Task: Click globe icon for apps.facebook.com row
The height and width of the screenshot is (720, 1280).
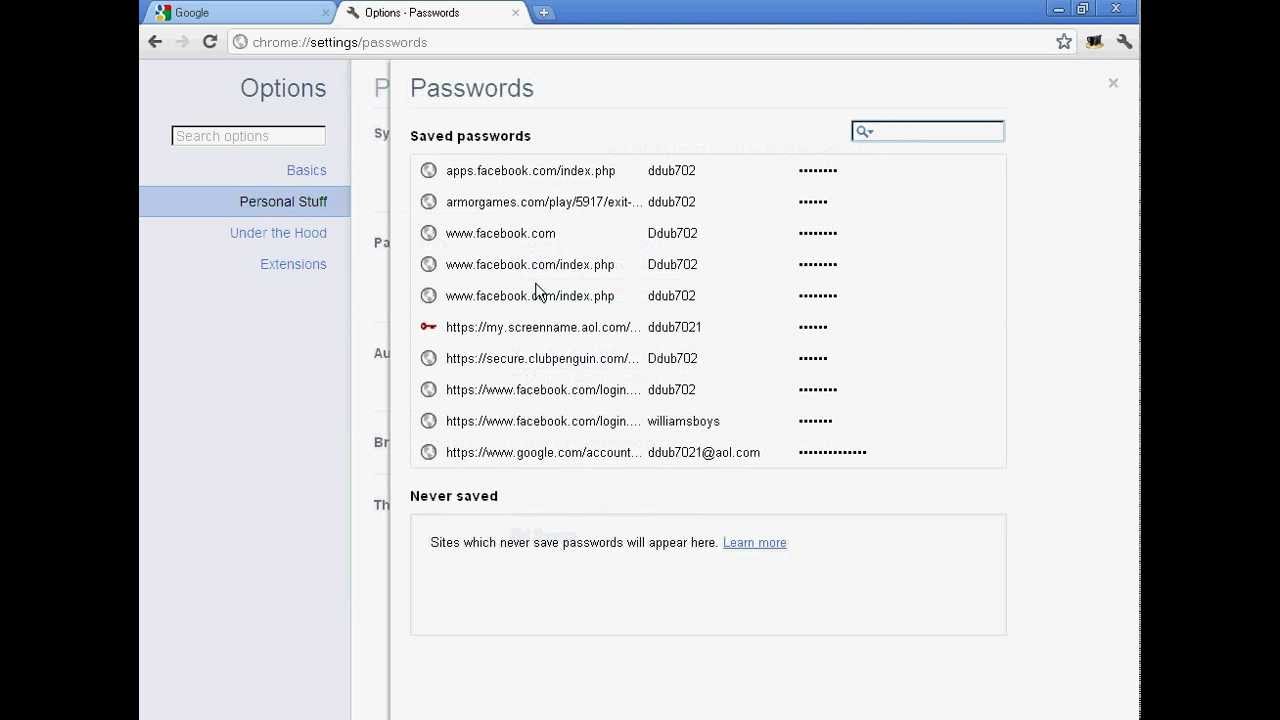Action: click(x=429, y=170)
